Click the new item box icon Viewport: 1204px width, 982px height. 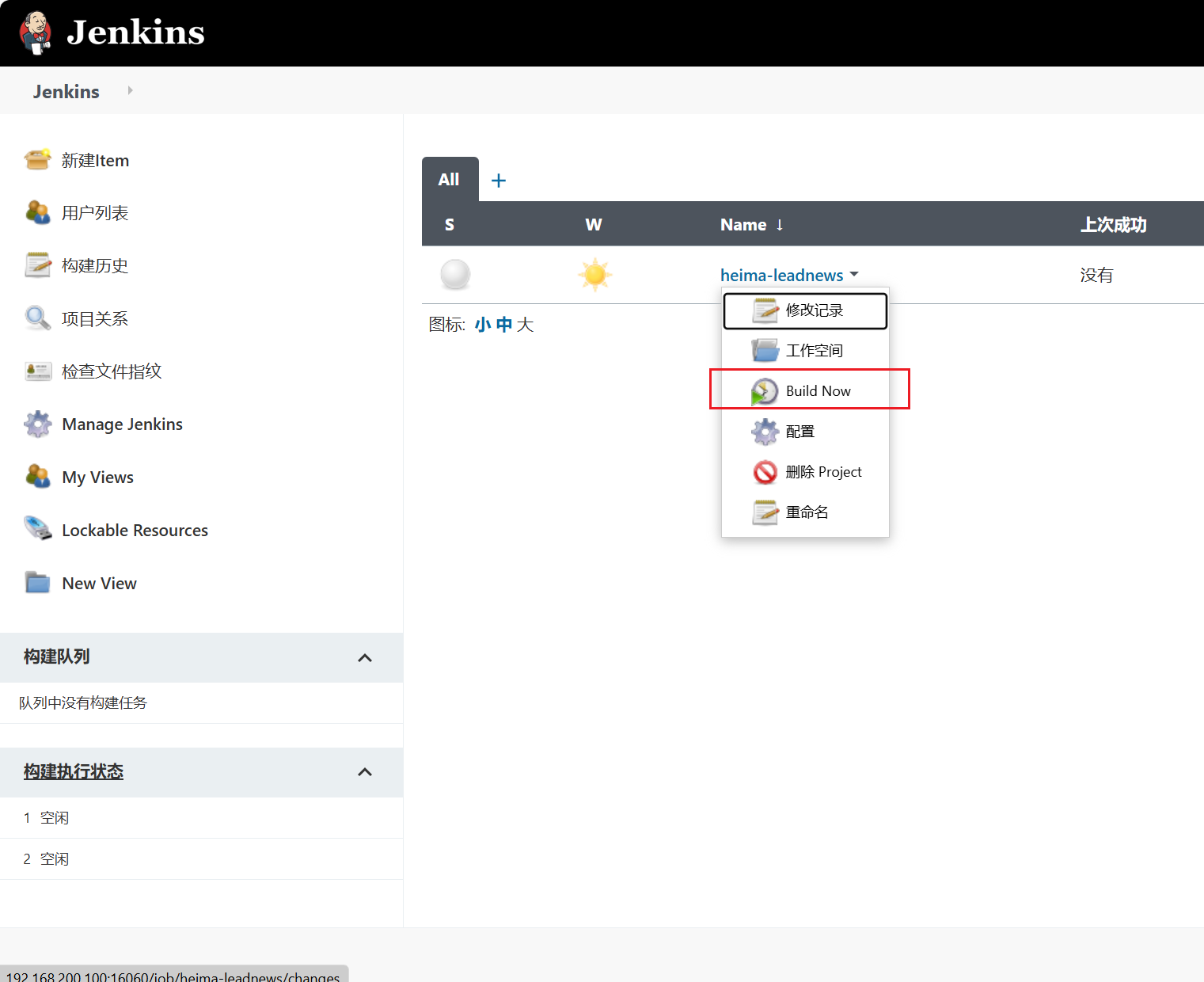click(37, 160)
